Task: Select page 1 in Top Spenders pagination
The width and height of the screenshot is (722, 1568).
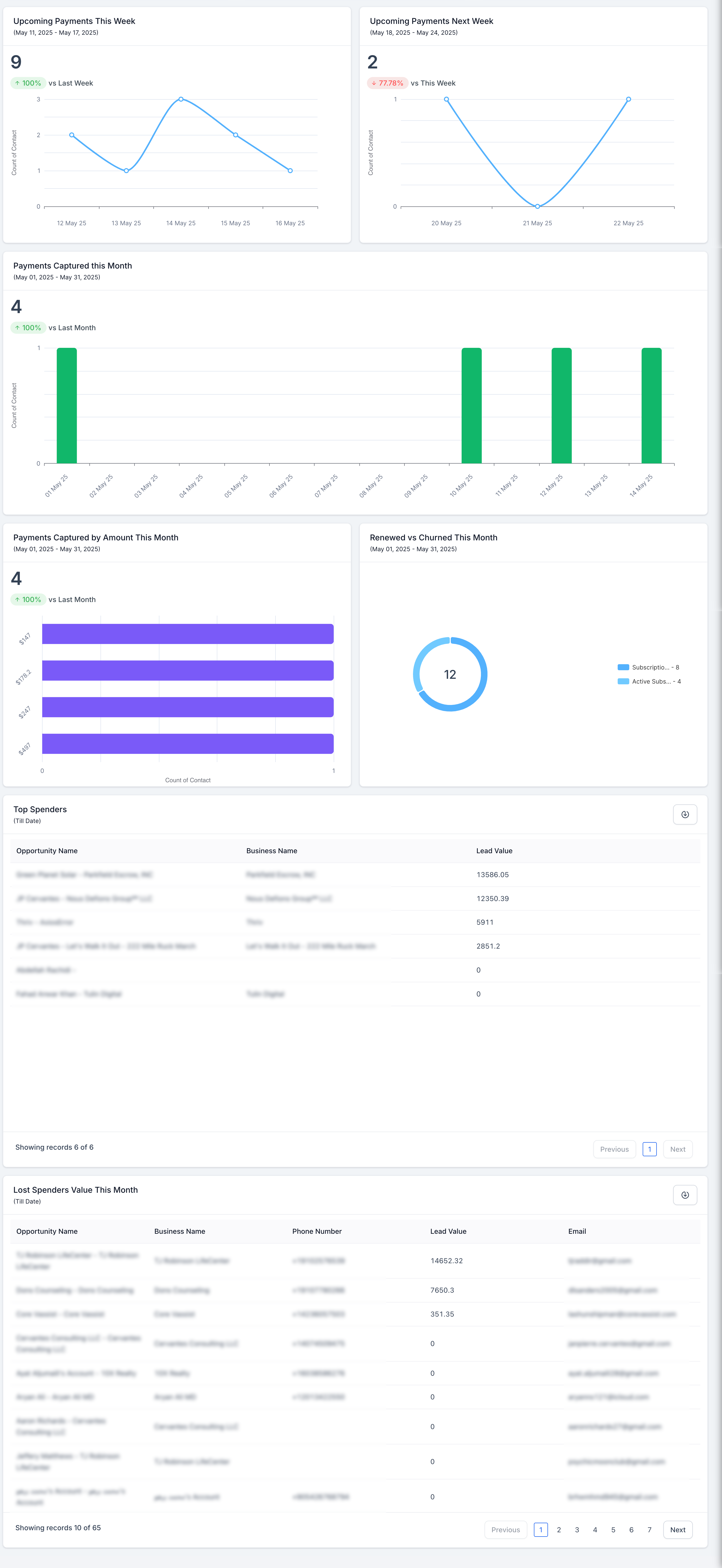Action: 649,1149
